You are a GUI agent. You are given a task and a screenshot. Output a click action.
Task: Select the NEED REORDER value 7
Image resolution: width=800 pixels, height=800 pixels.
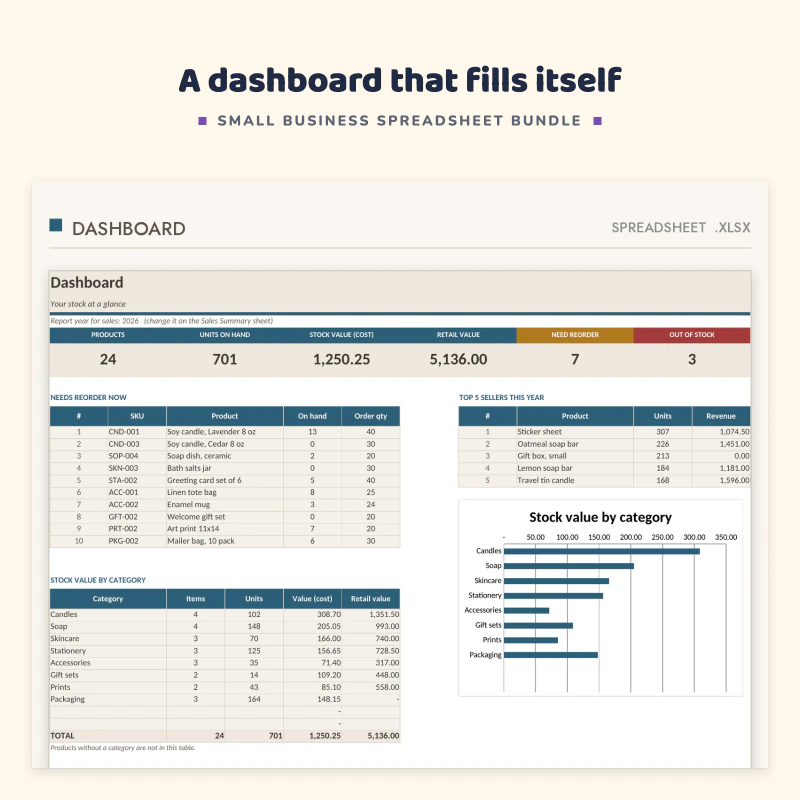[575, 359]
